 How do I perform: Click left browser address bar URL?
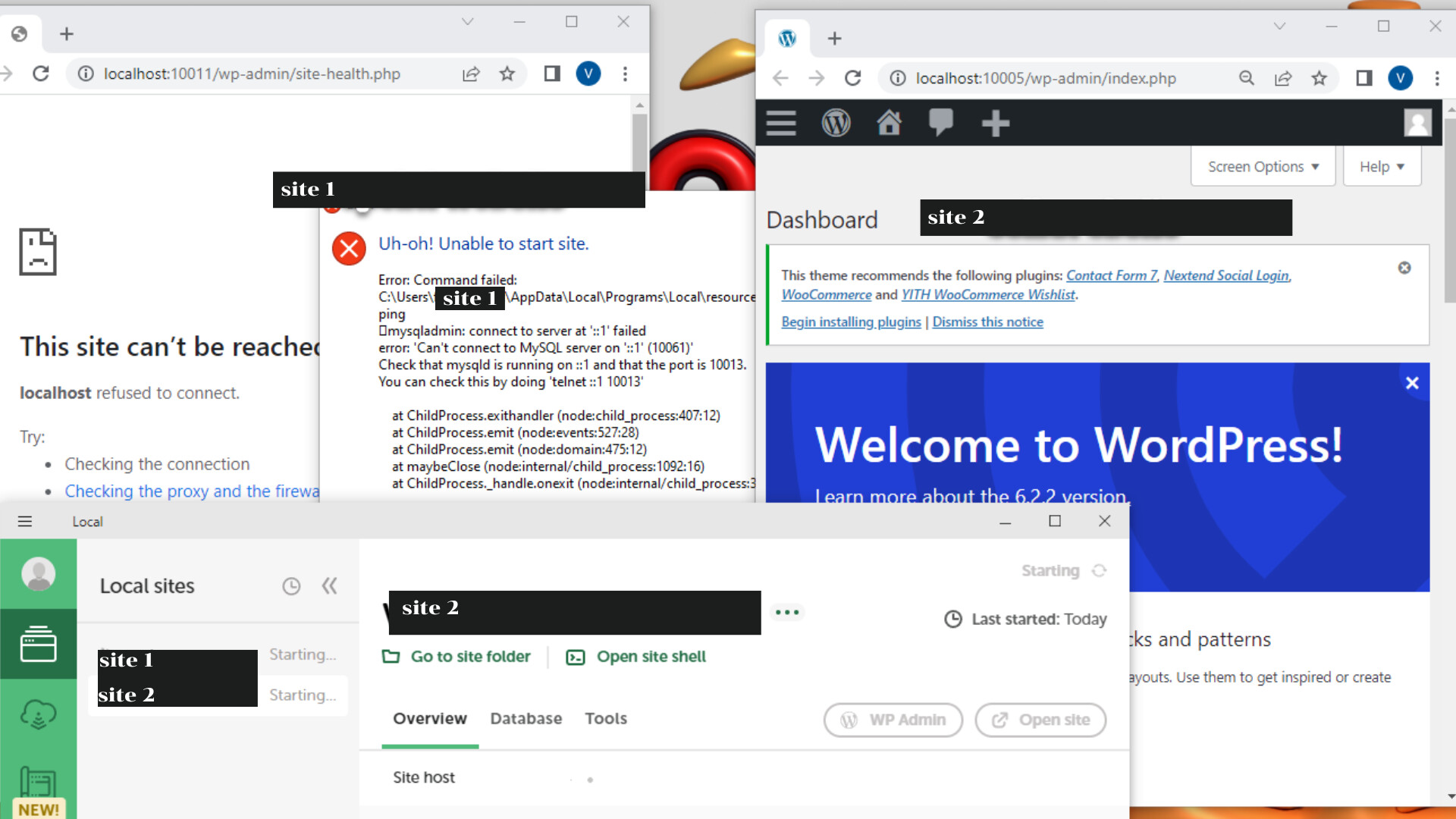tap(252, 74)
